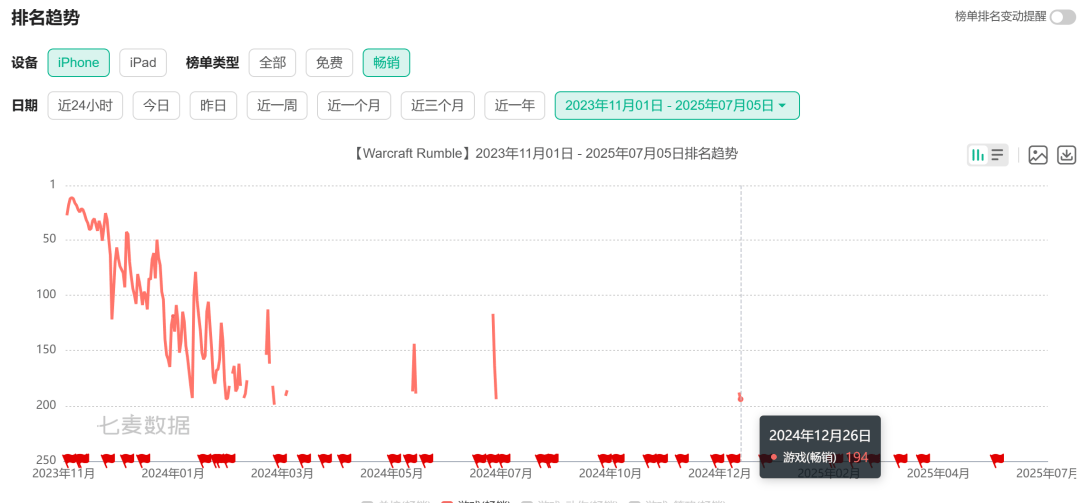Click the rightmost red flag on timeline
Viewport: 1080px width, 503px height.
[x=997, y=458]
